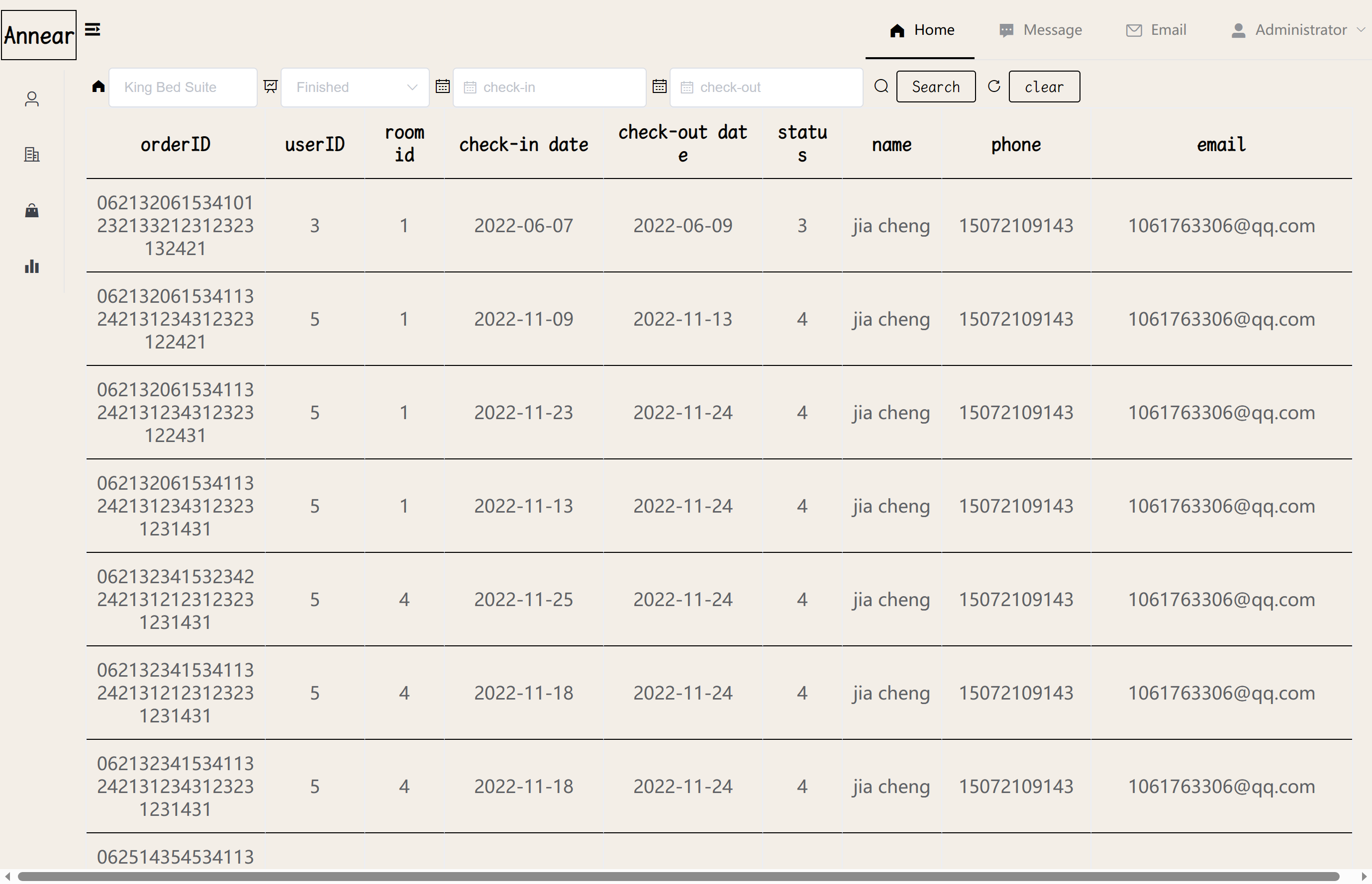Click the userID column header

[x=315, y=145]
